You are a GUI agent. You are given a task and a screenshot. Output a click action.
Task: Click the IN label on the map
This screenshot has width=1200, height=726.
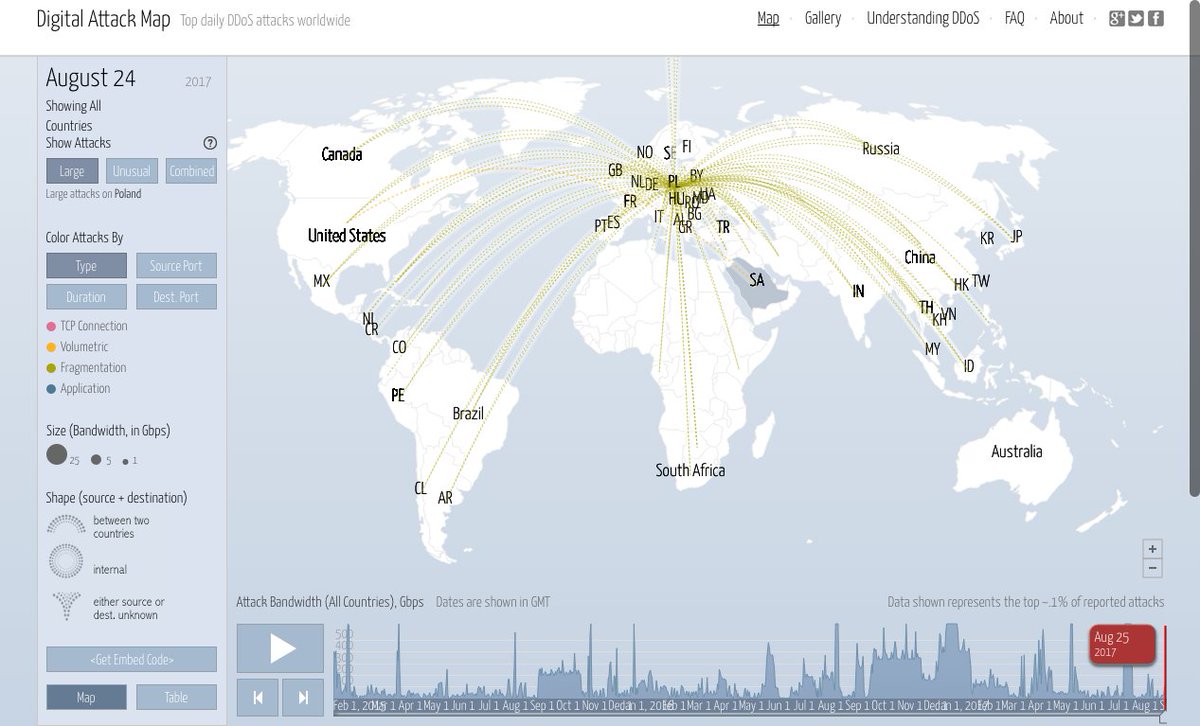858,292
